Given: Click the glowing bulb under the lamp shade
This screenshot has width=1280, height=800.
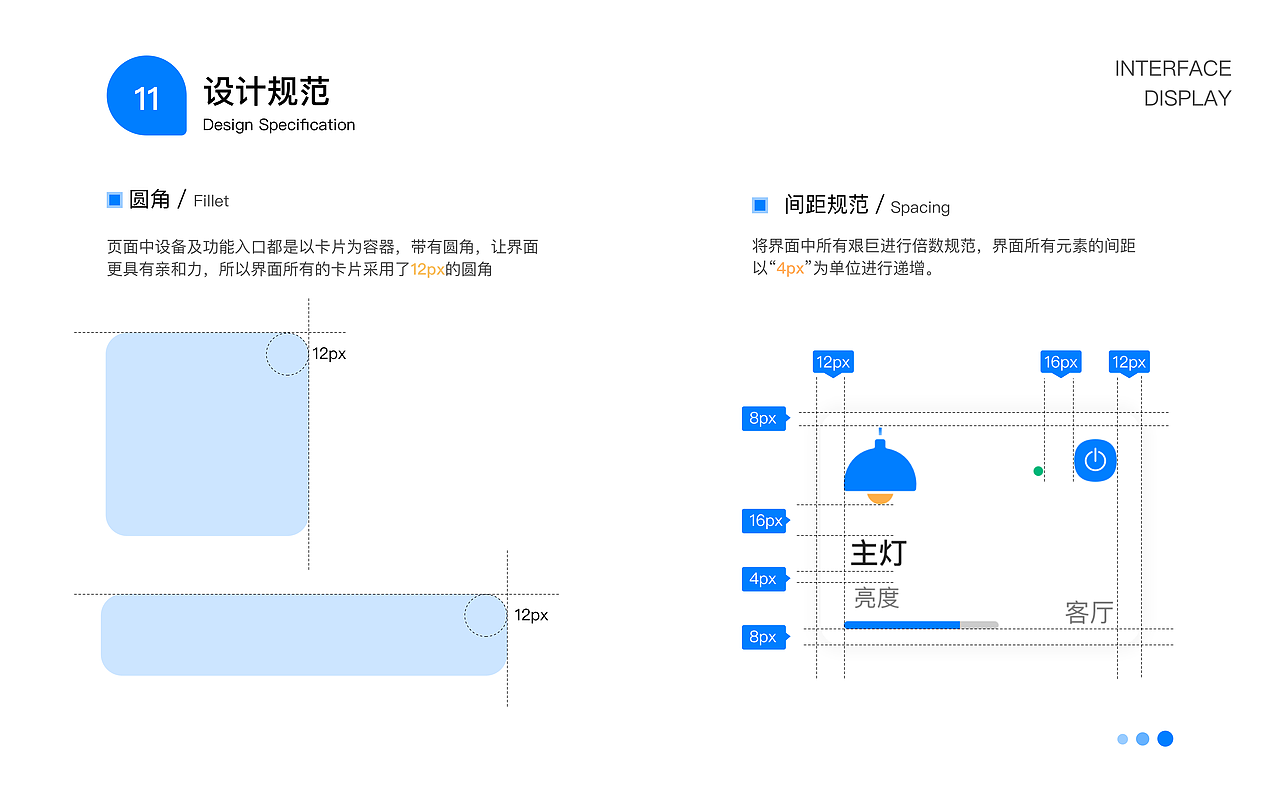Looking at the screenshot, I should (880, 497).
